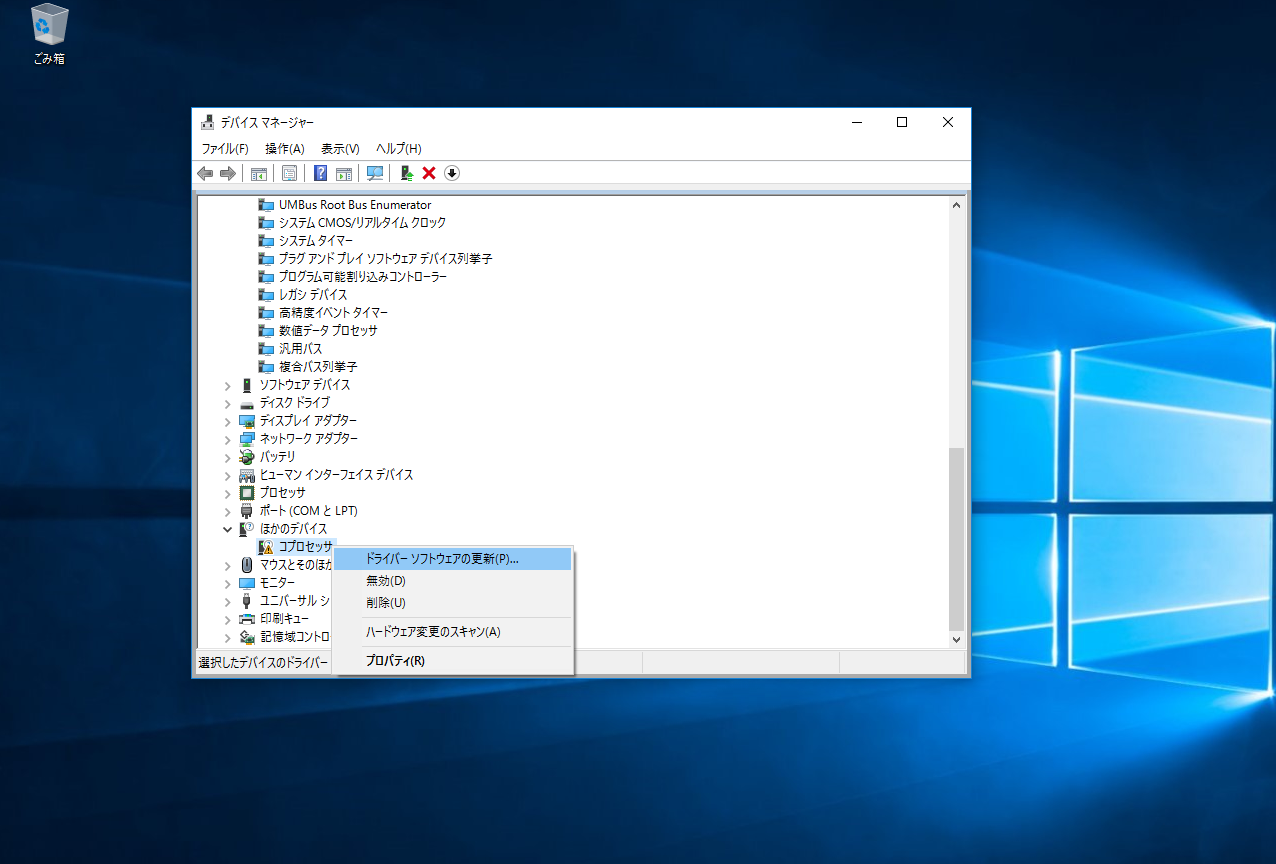Click the ヒューマン インターフェイス デバイス icon
1276x864 pixels.
click(247, 475)
